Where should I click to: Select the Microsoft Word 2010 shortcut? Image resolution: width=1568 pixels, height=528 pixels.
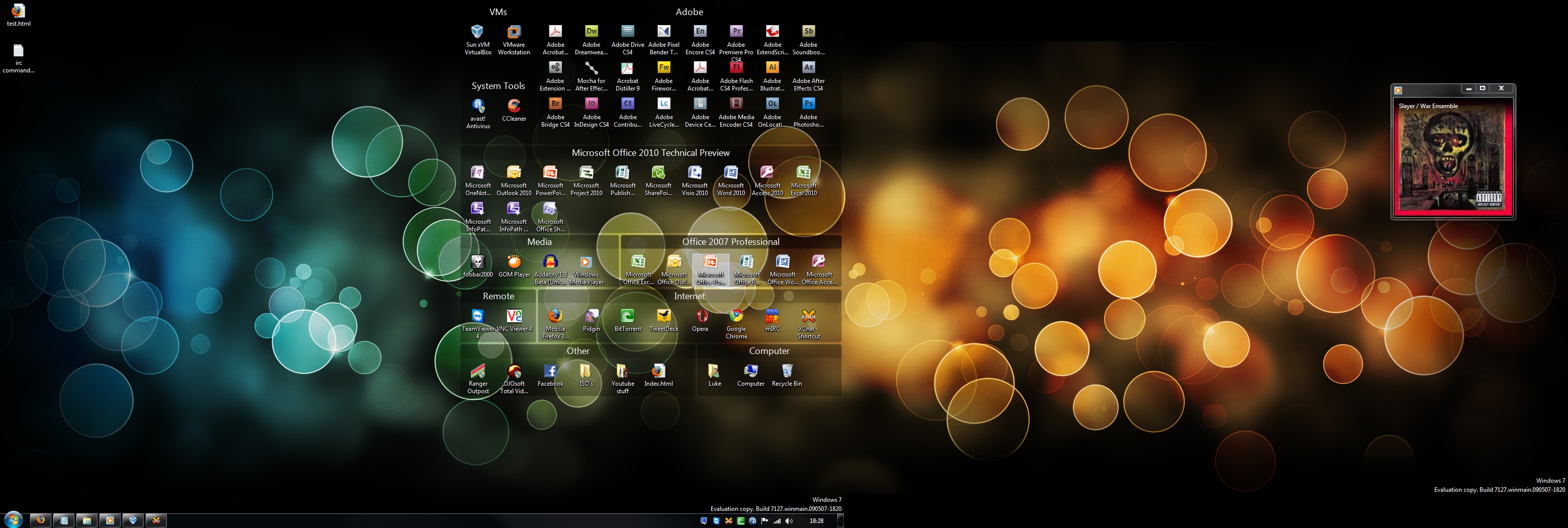730,173
